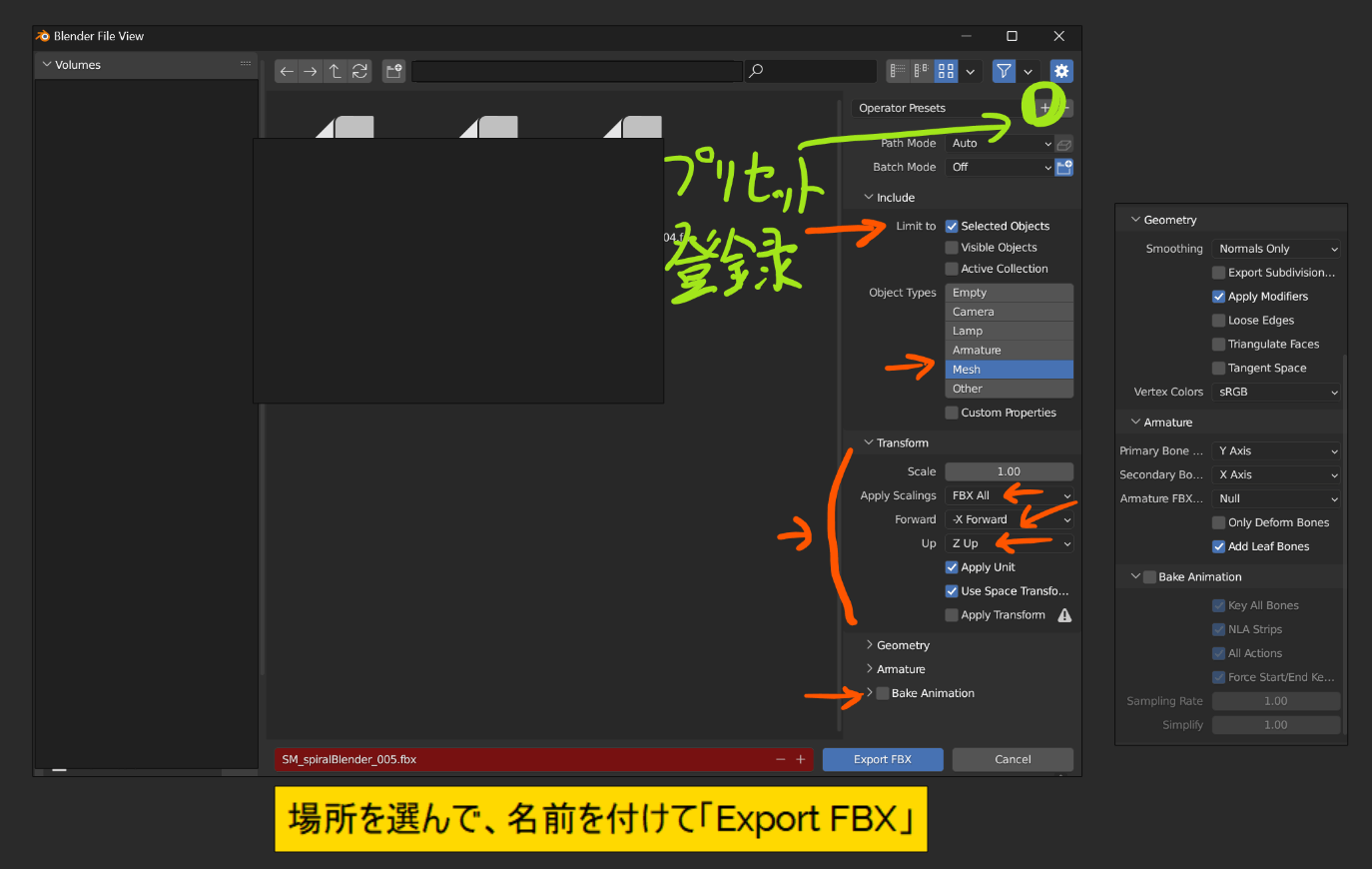This screenshot has height=869, width=1372.
Task: Refresh the file list
Action: click(359, 71)
